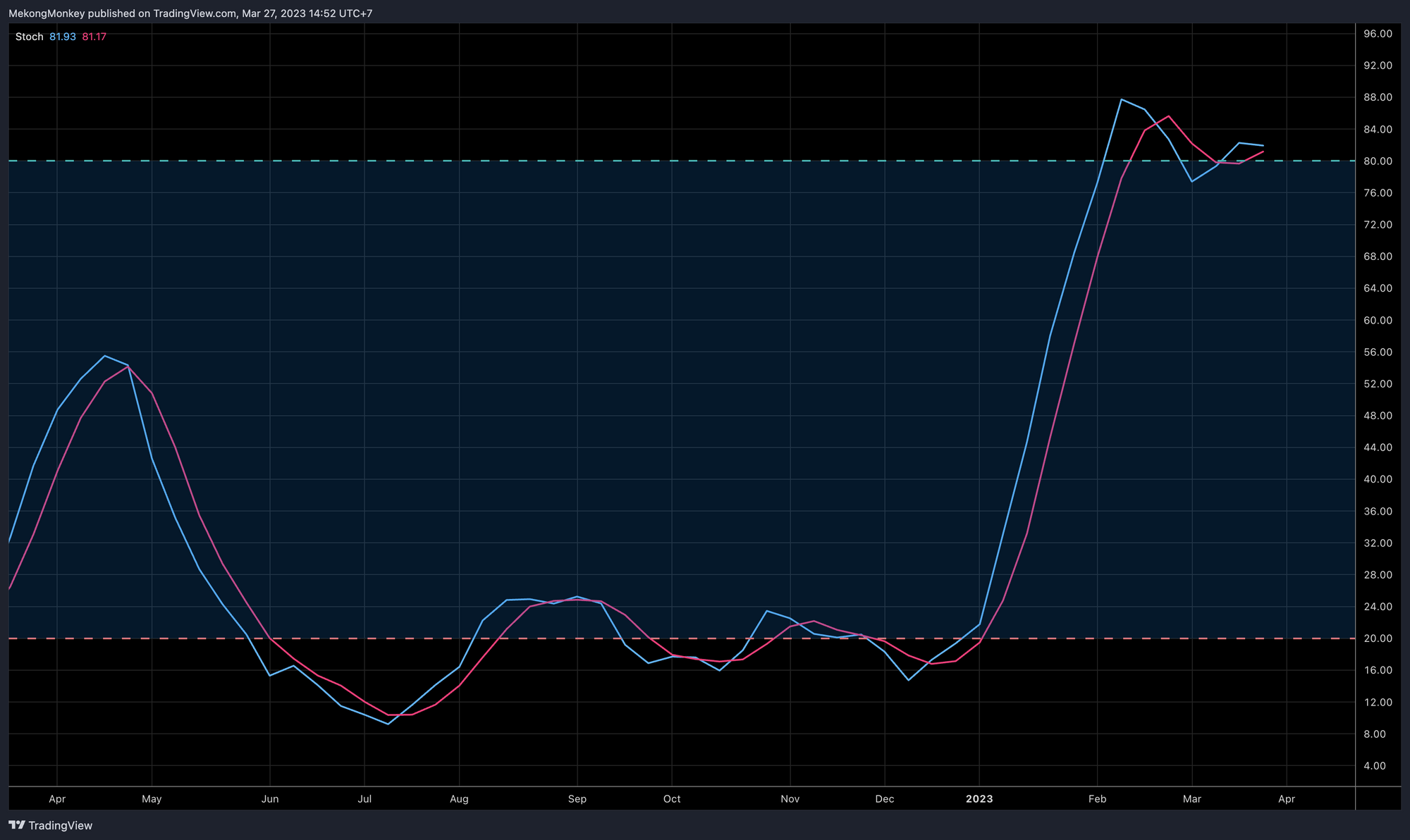Click the 40.00 price axis label

[1378, 479]
